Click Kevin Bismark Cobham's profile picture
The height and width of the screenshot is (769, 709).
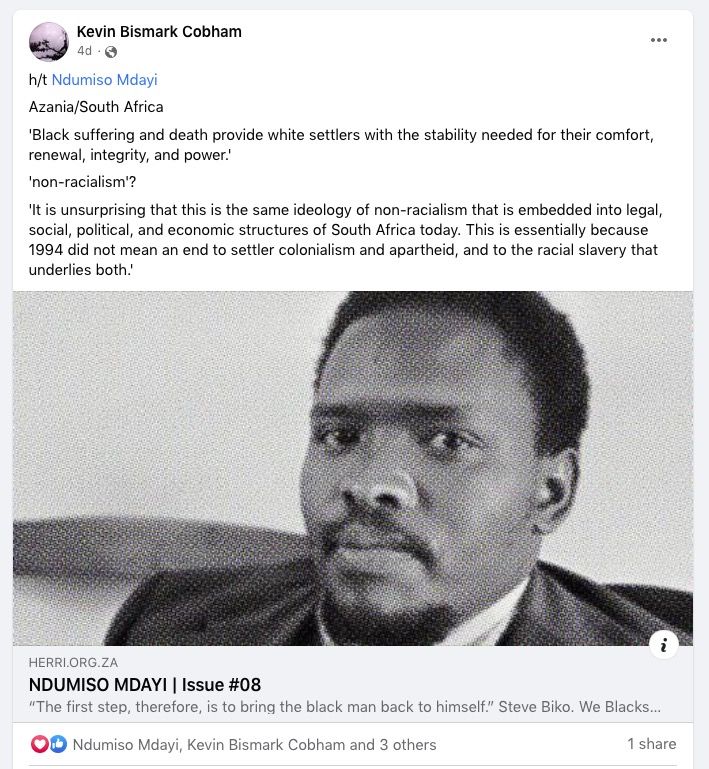click(49, 41)
